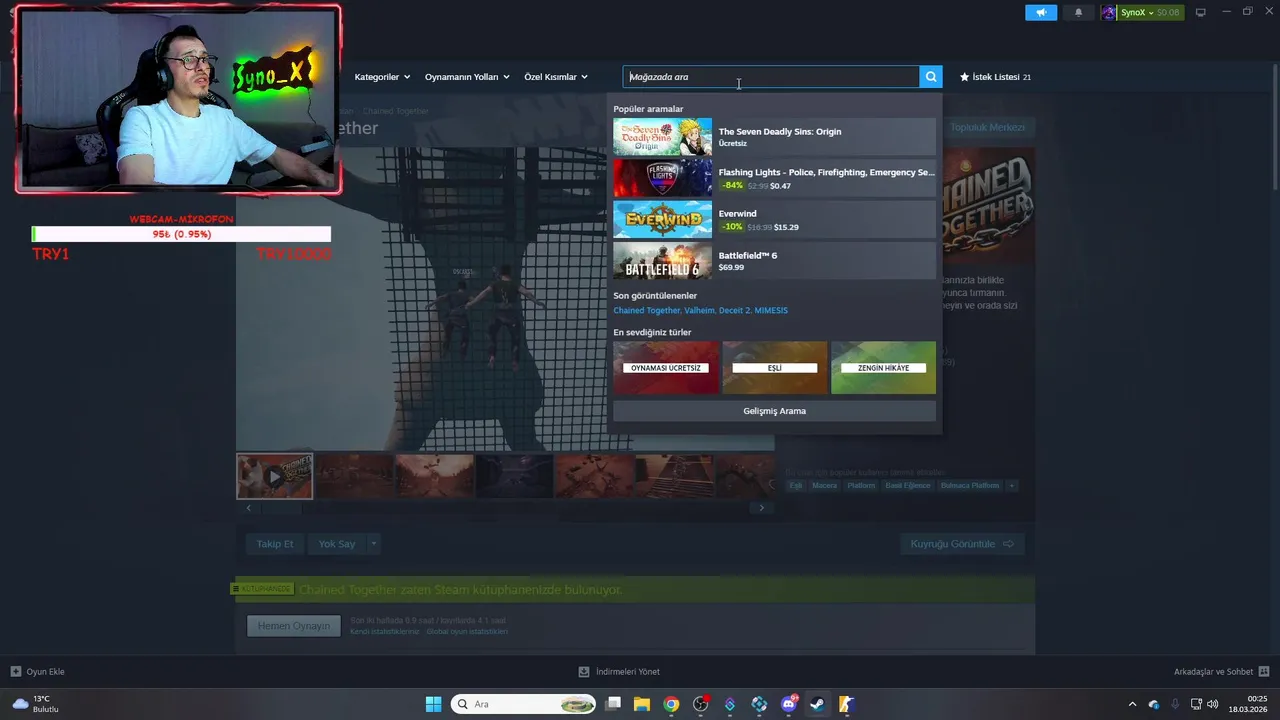Click the Chained Together recent link
1280x720 pixels.
click(x=646, y=311)
